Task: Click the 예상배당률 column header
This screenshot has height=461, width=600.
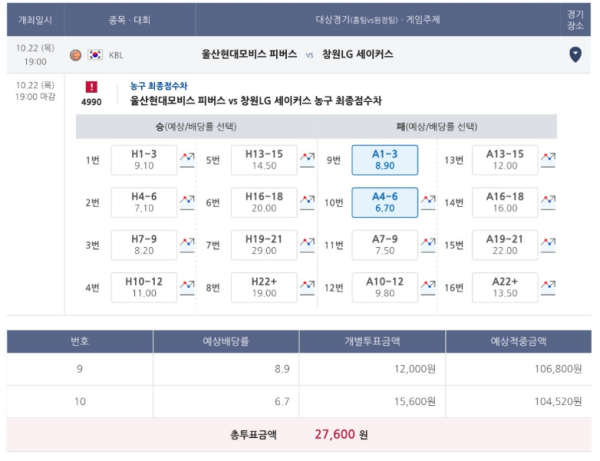Action: click(226, 341)
